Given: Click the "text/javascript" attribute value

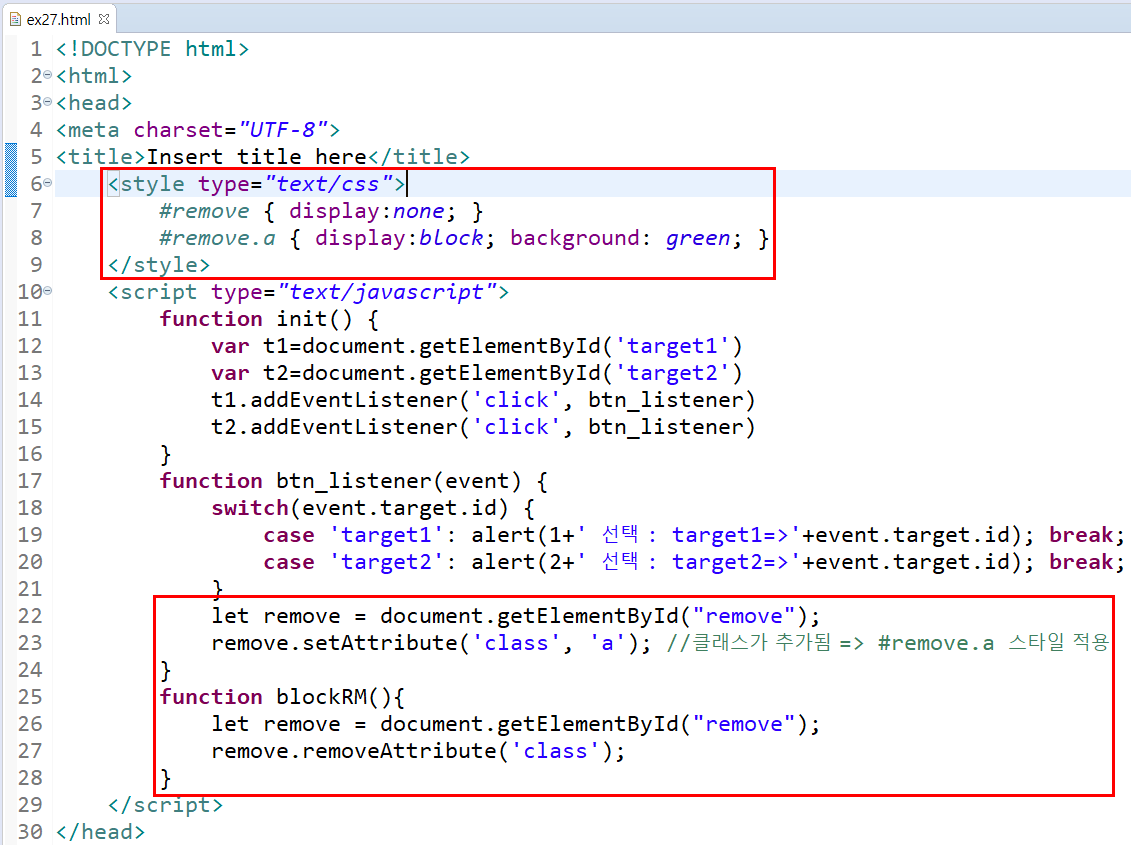Looking at the screenshot, I should coord(387,292).
